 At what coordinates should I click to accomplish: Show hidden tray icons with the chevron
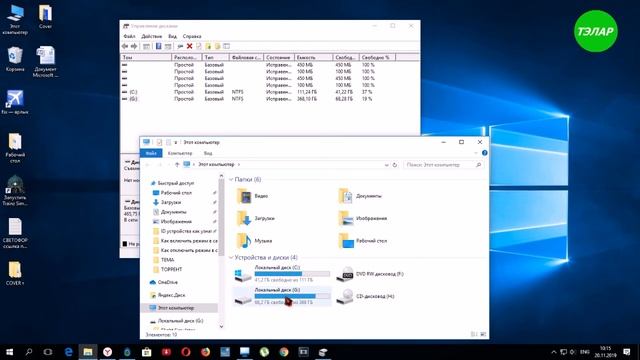coord(554,352)
